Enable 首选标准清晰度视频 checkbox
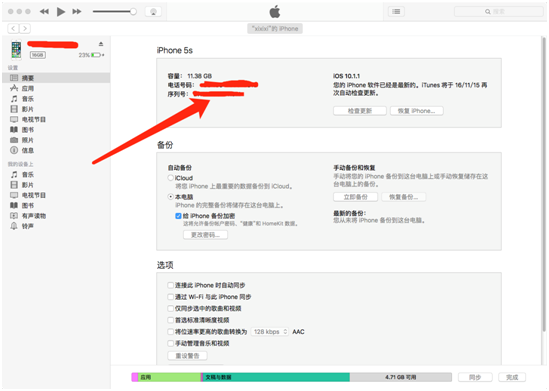The height and width of the screenshot is (391, 549). coord(171,320)
